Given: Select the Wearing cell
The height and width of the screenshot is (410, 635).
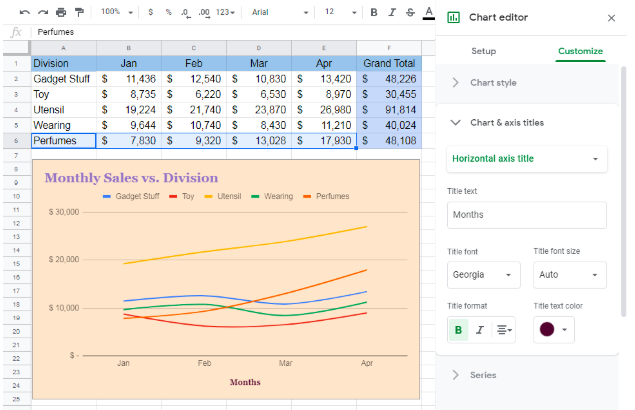Looking at the screenshot, I should pos(64,125).
